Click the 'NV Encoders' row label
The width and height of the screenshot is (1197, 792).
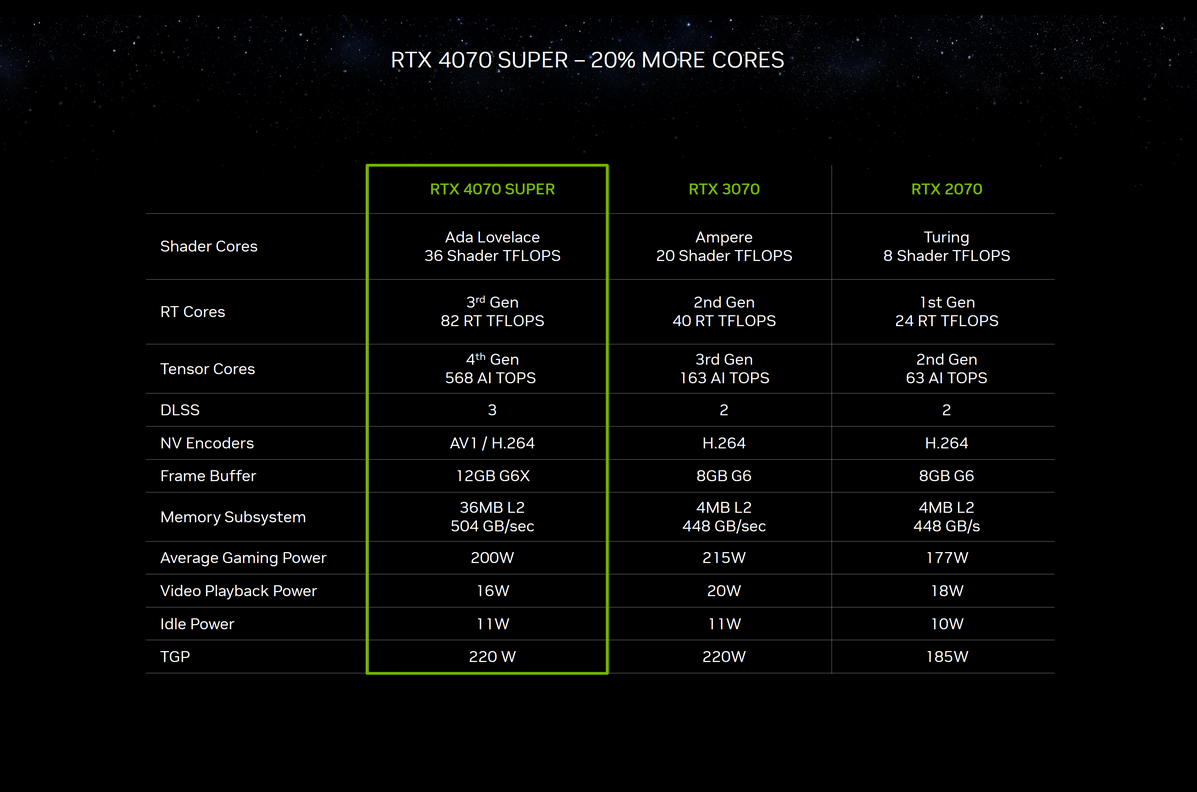click(207, 443)
